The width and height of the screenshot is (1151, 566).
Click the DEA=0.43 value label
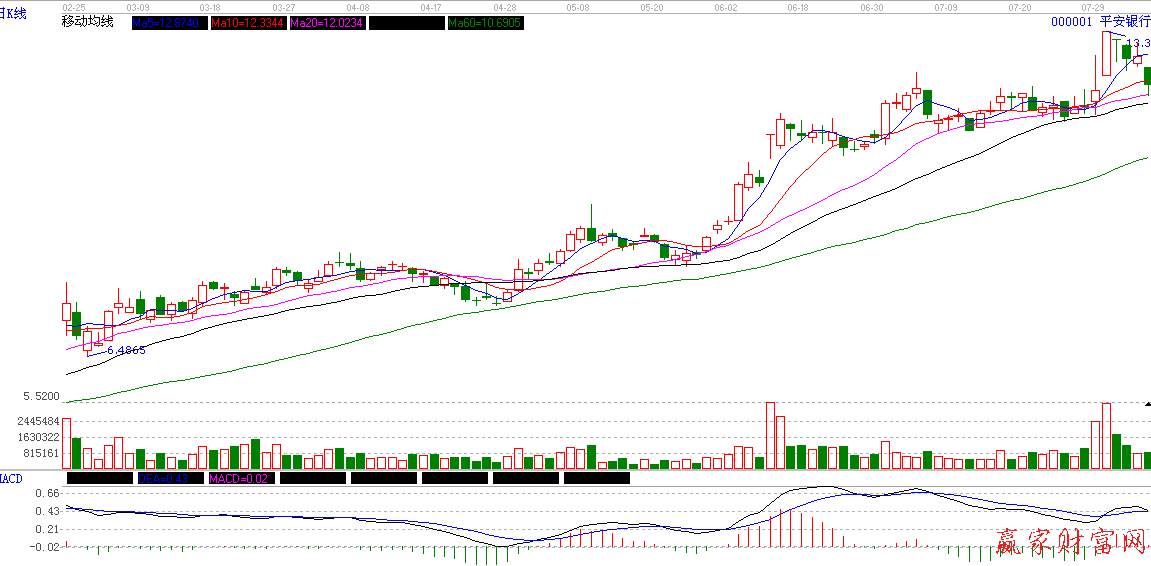click(x=169, y=479)
